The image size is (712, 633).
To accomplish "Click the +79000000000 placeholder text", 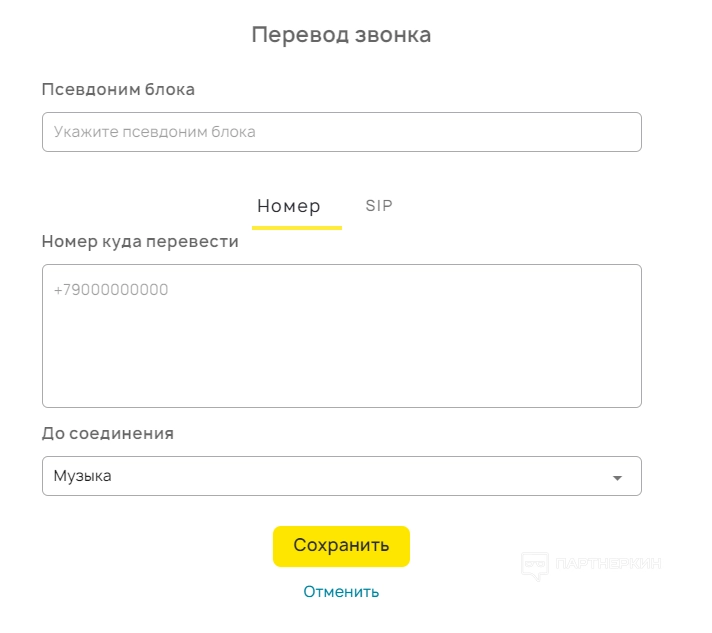I will (111, 290).
